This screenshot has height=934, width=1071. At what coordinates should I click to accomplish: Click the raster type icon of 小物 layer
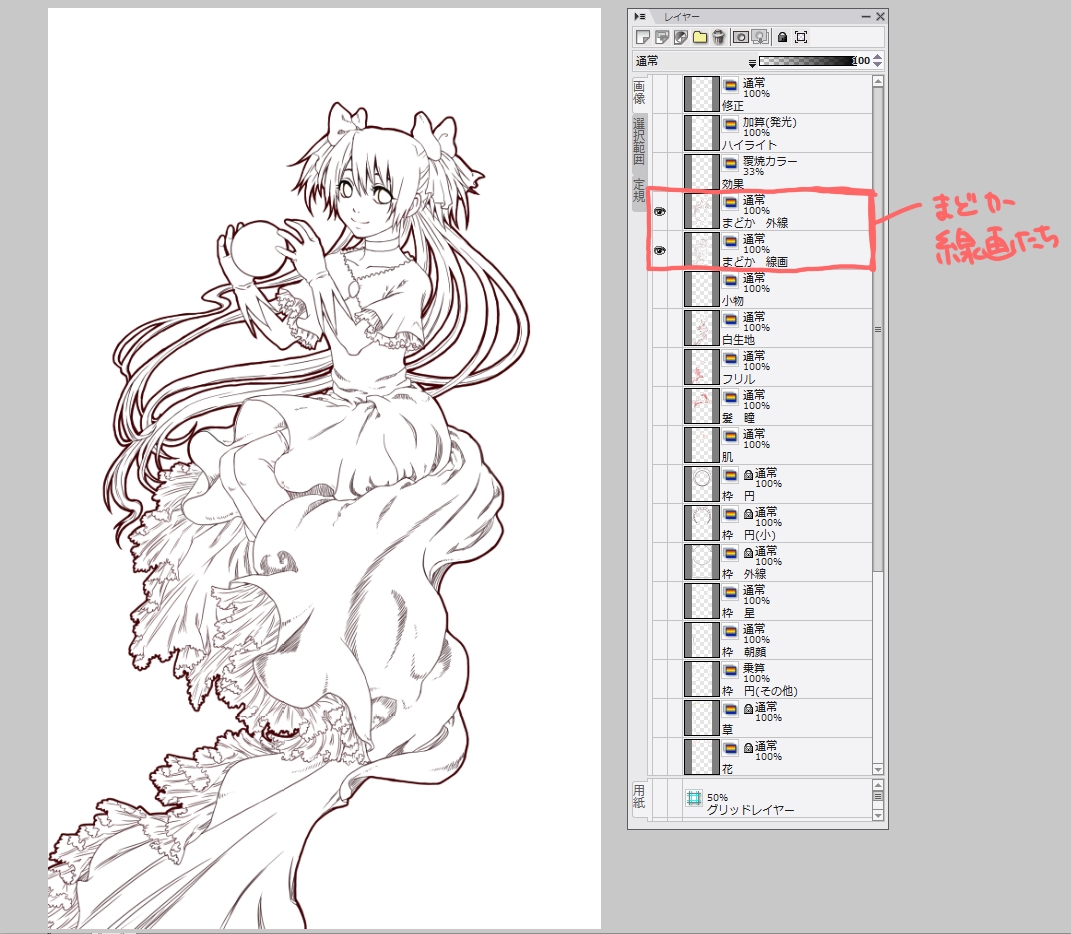(730, 280)
